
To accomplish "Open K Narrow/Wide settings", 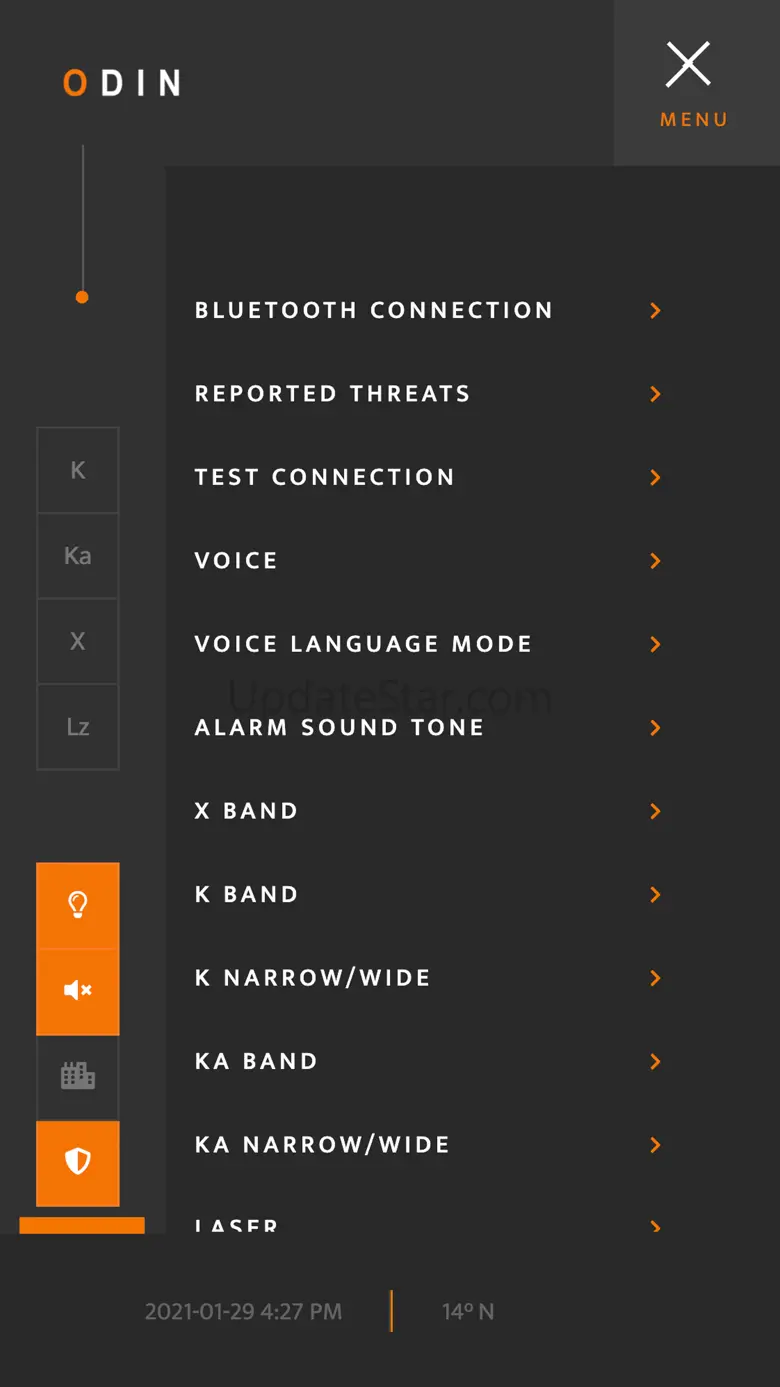I will click(x=312, y=978).
